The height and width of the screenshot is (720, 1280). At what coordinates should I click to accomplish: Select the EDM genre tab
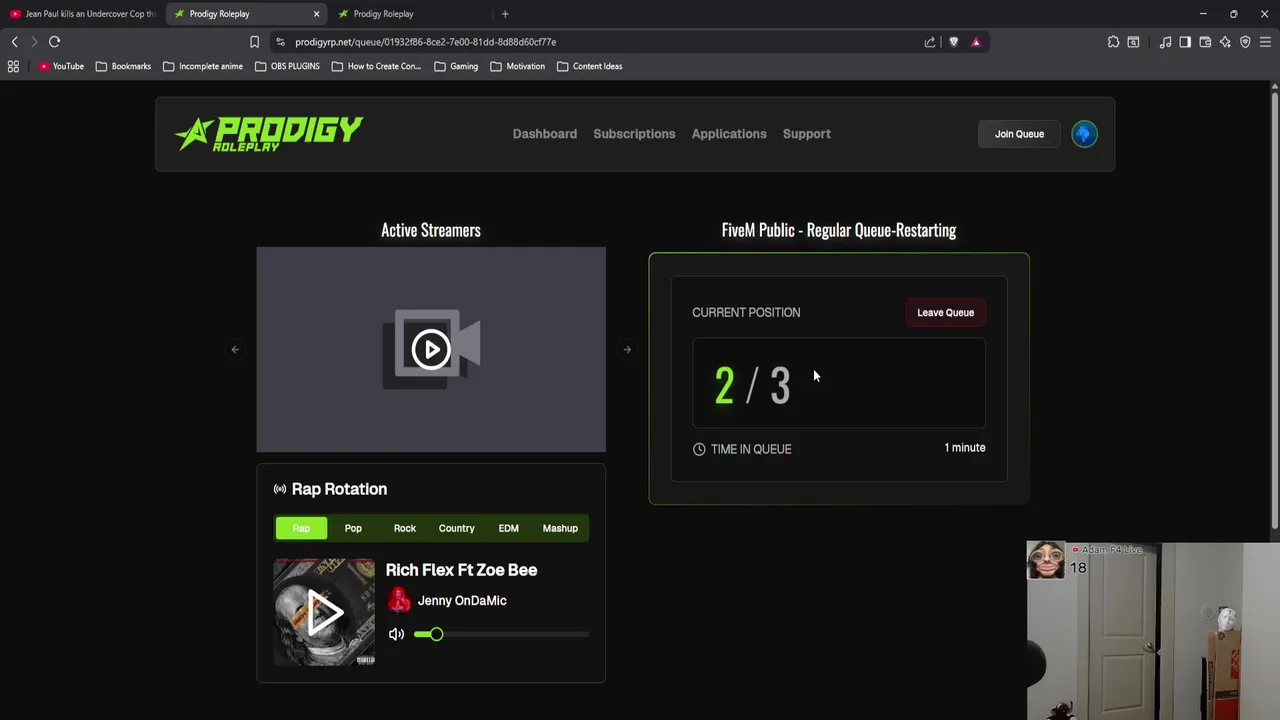point(509,528)
